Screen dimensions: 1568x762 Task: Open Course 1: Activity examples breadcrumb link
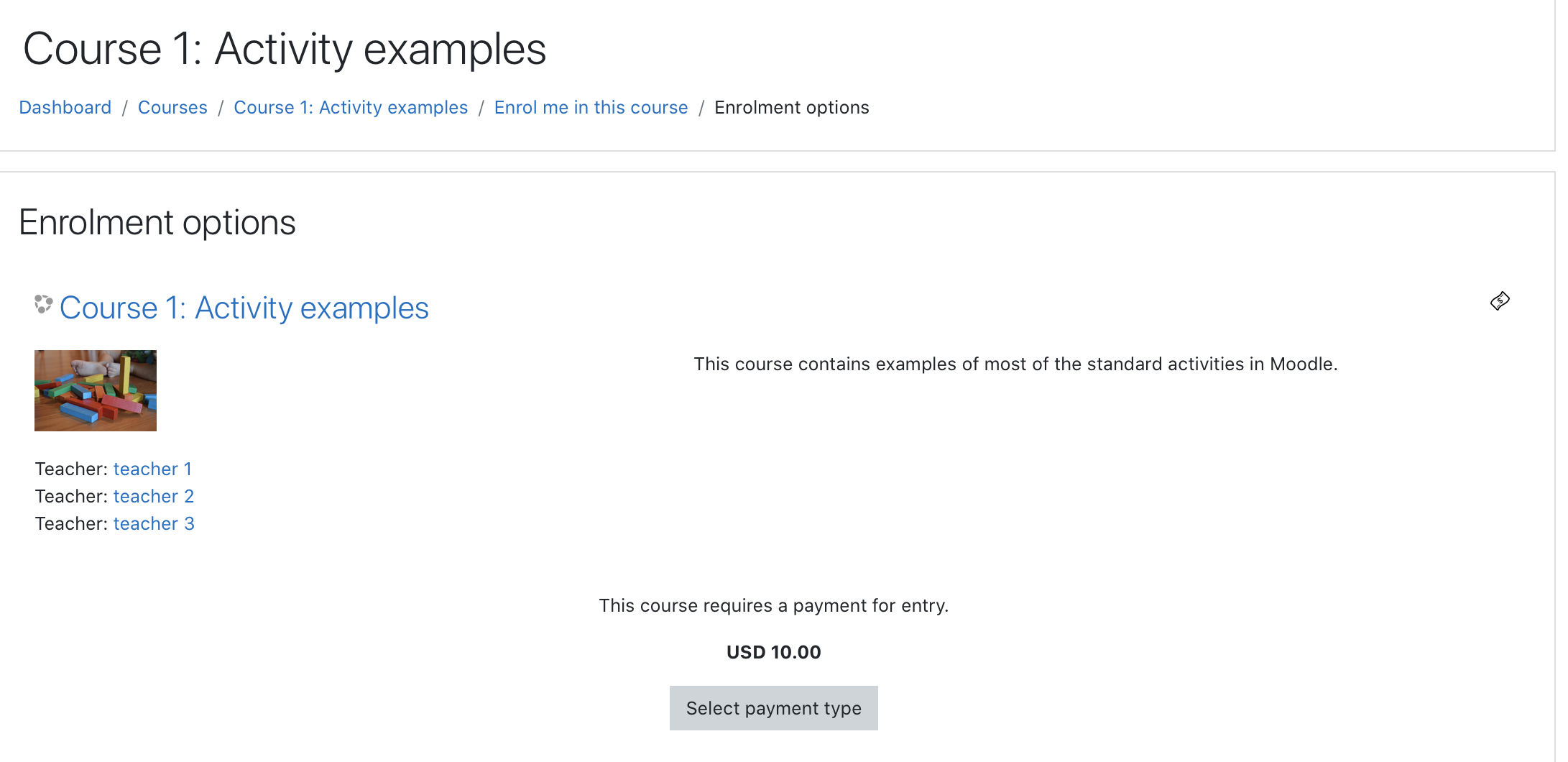click(x=351, y=107)
